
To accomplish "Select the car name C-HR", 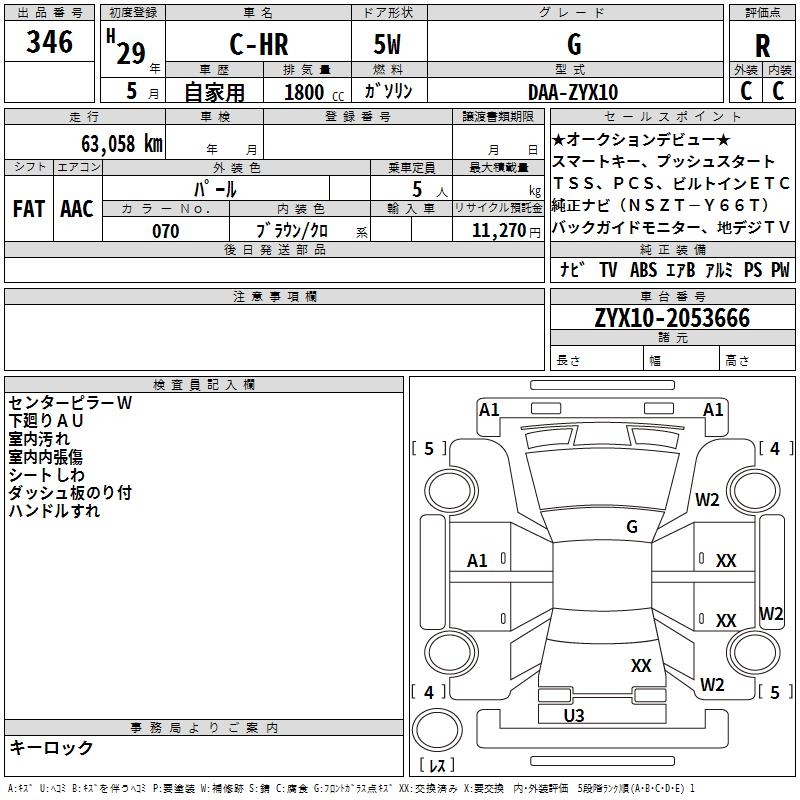I will pos(259,44).
